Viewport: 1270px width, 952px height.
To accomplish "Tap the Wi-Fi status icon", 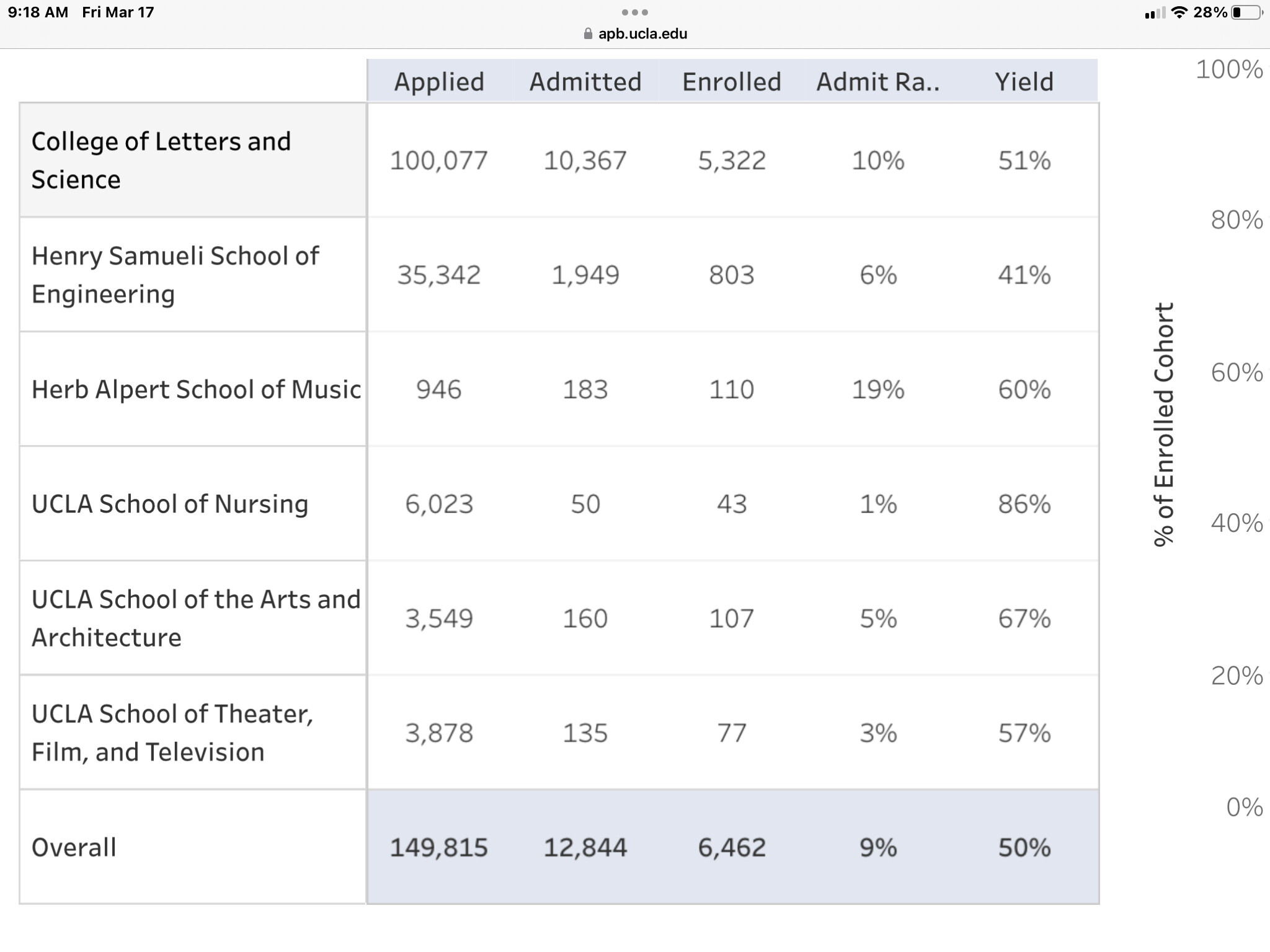I will (1179, 12).
